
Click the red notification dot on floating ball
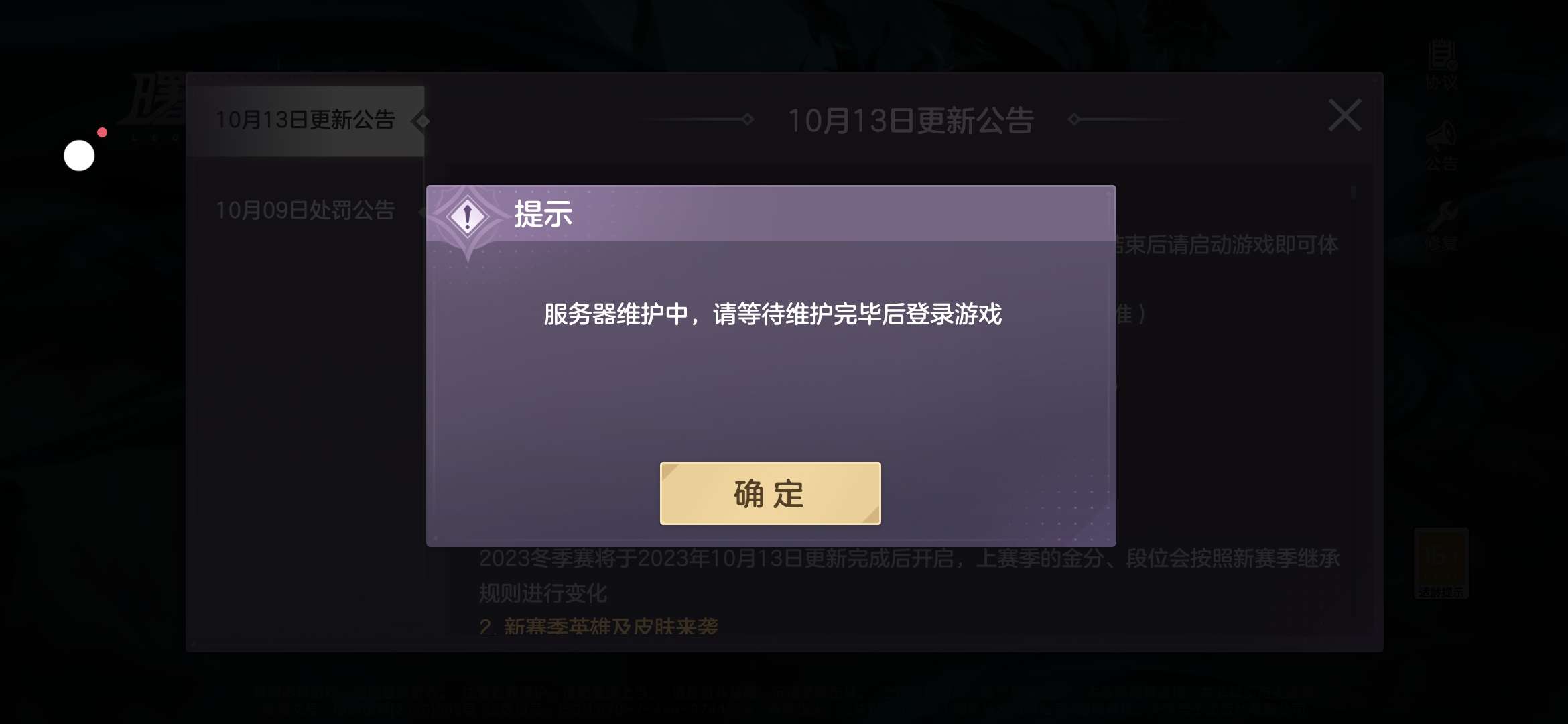tap(102, 132)
